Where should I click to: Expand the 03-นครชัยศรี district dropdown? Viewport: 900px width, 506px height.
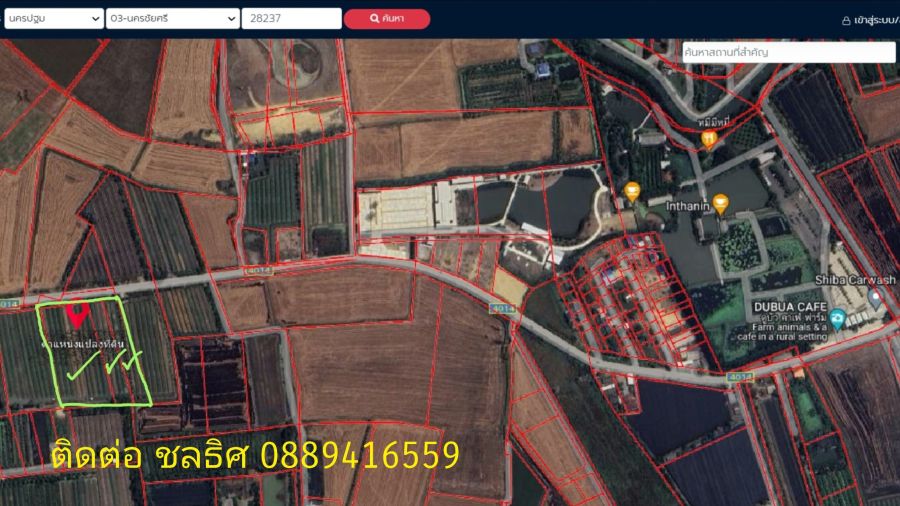[x=172, y=18]
